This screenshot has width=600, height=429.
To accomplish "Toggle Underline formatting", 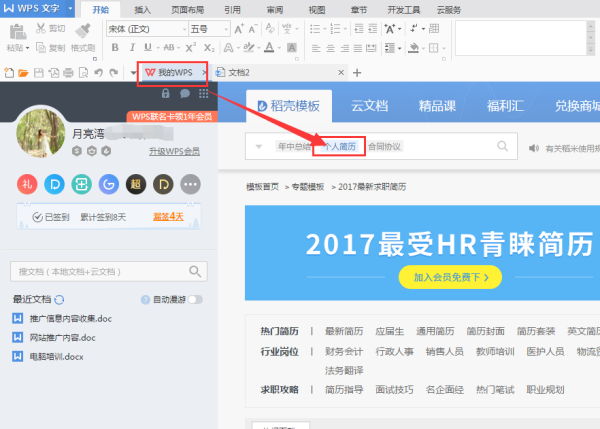I will [x=148, y=47].
